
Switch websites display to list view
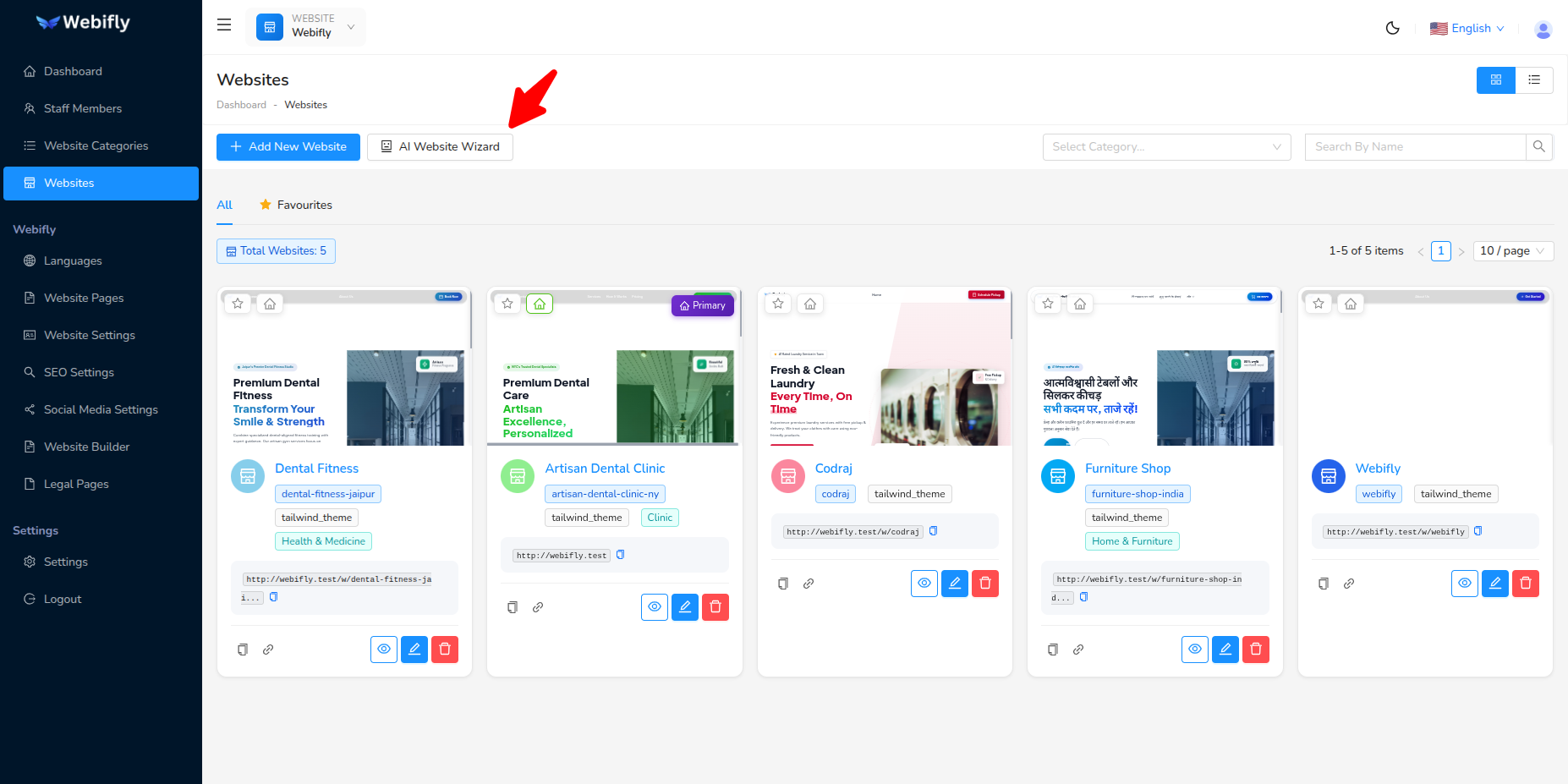[x=1535, y=79]
